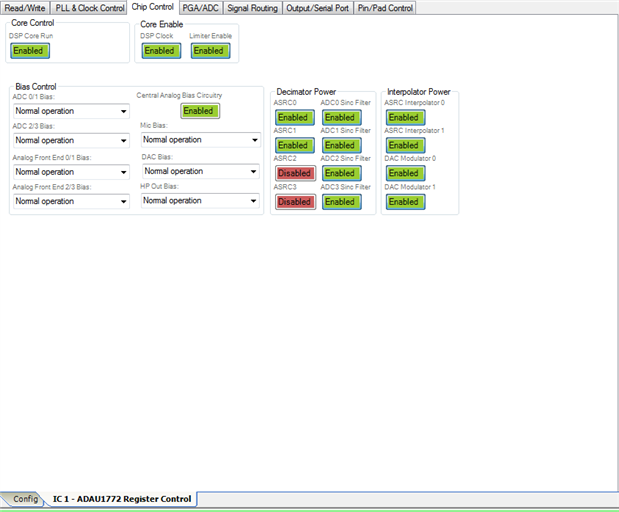Image resolution: width=619 pixels, height=512 pixels.
Task: Toggle ASRC Interpolator 0 power
Action: click(x=405, y=118)
